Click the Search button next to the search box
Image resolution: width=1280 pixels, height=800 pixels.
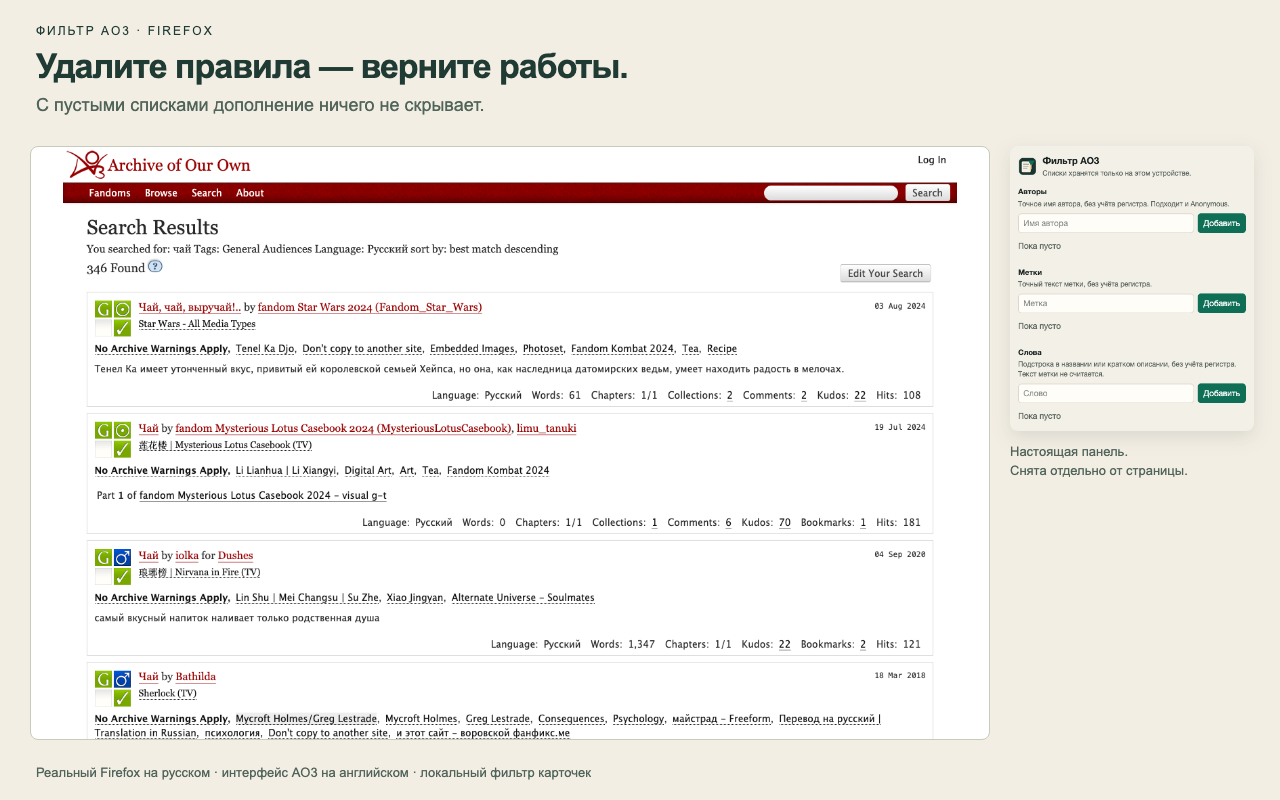coord(927,193)
